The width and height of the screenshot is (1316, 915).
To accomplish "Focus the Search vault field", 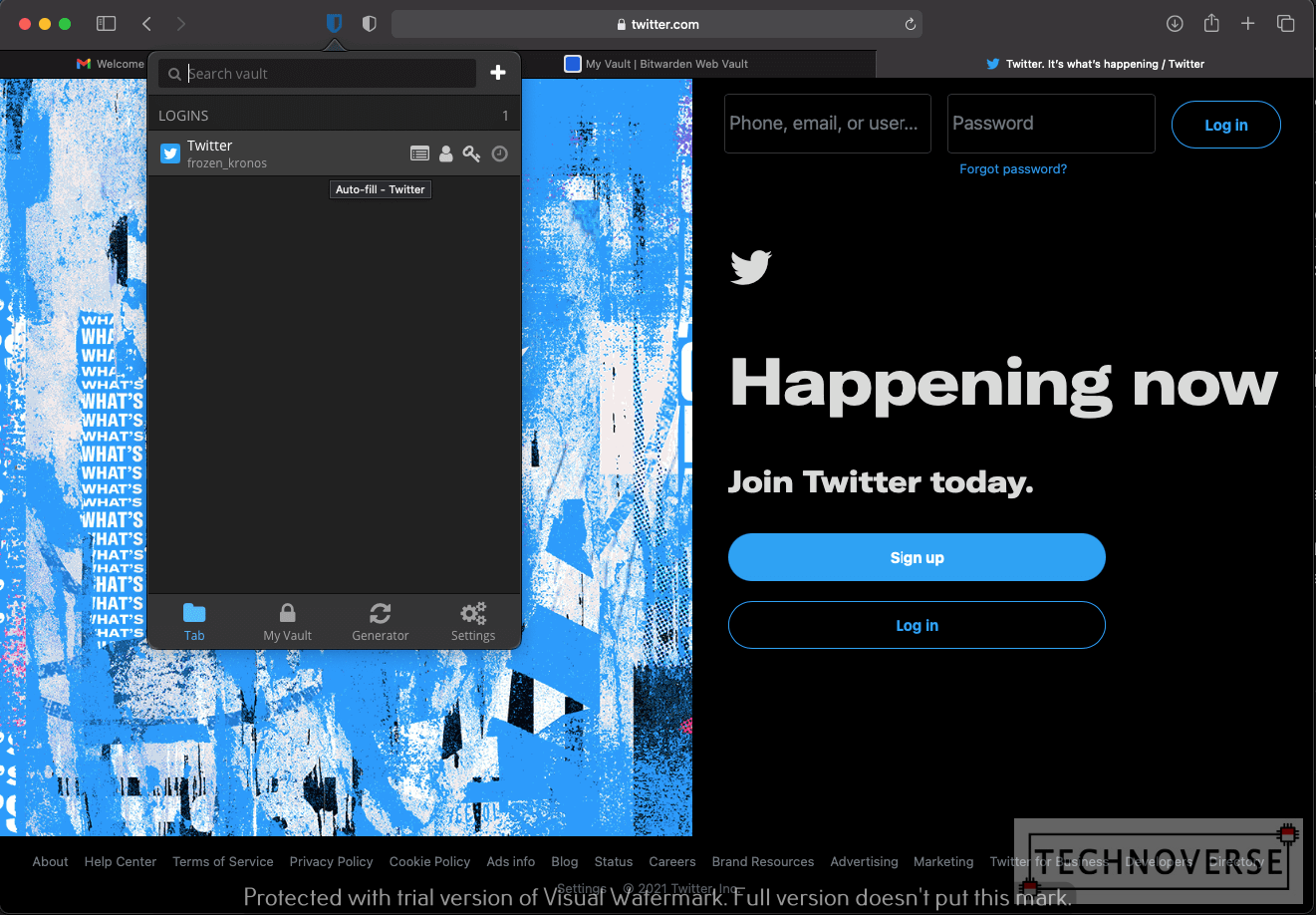I will 317,74.
